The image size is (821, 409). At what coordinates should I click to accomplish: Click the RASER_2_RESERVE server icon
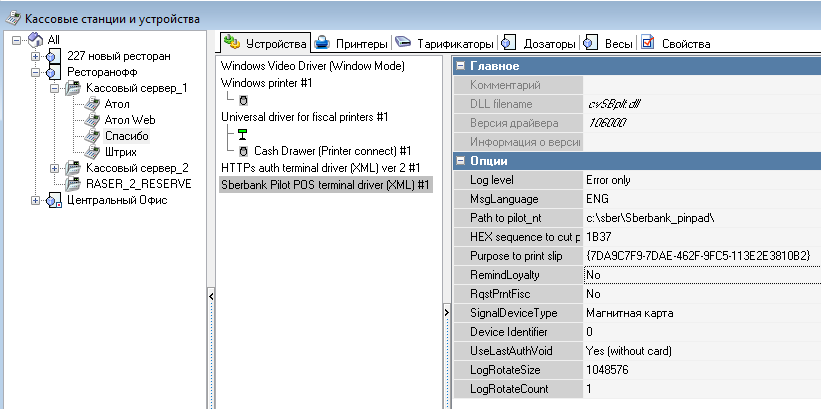pyautogui.click(x=73, y=184)
